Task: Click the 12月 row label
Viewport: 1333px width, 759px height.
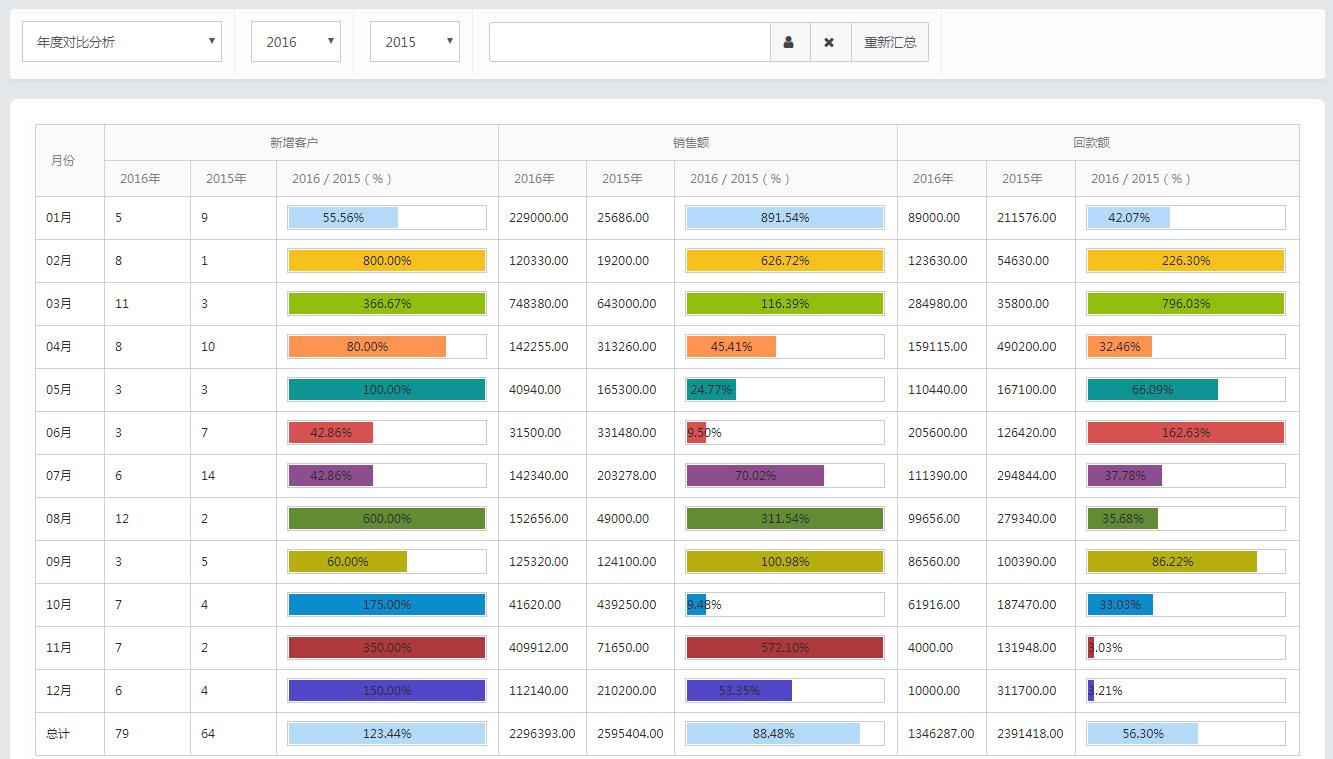Action: click(59, 691)
